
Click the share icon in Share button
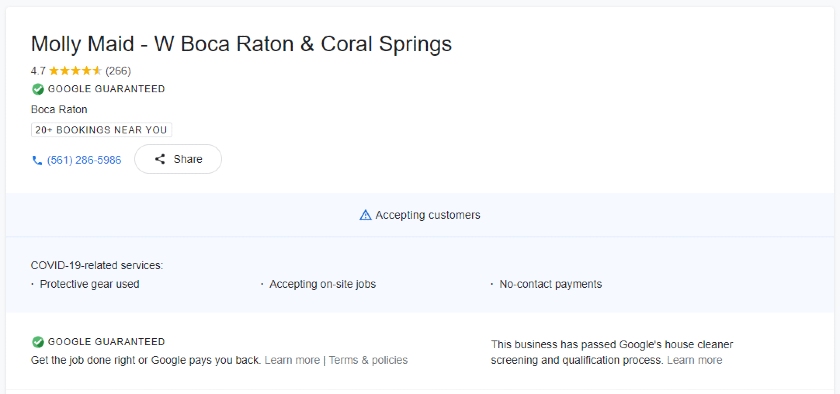[x=160, y=159]
